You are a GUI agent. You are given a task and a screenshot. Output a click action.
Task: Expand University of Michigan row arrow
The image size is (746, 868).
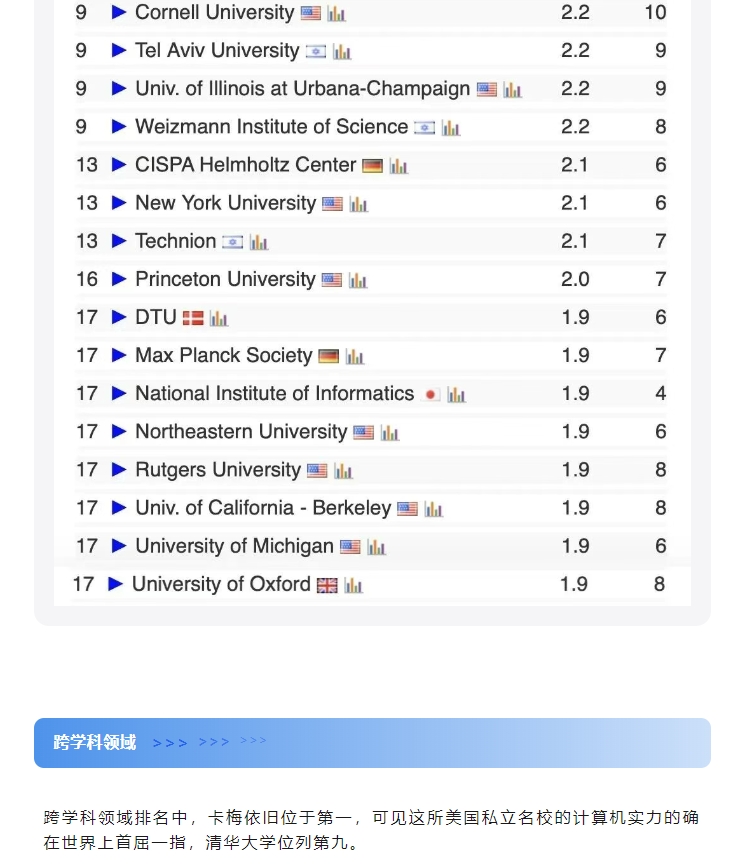119,546
